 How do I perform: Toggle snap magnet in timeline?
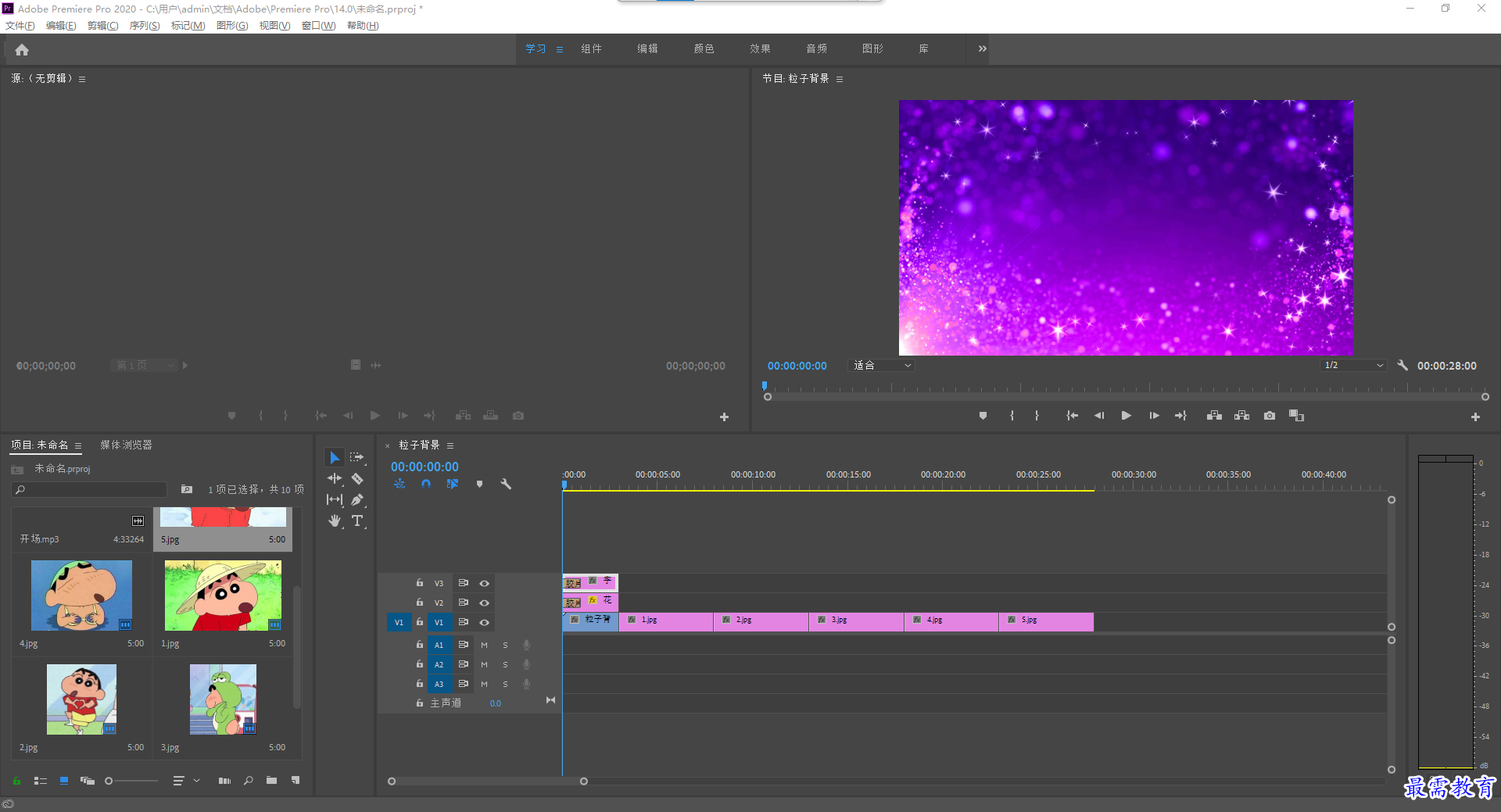point(425,484)
